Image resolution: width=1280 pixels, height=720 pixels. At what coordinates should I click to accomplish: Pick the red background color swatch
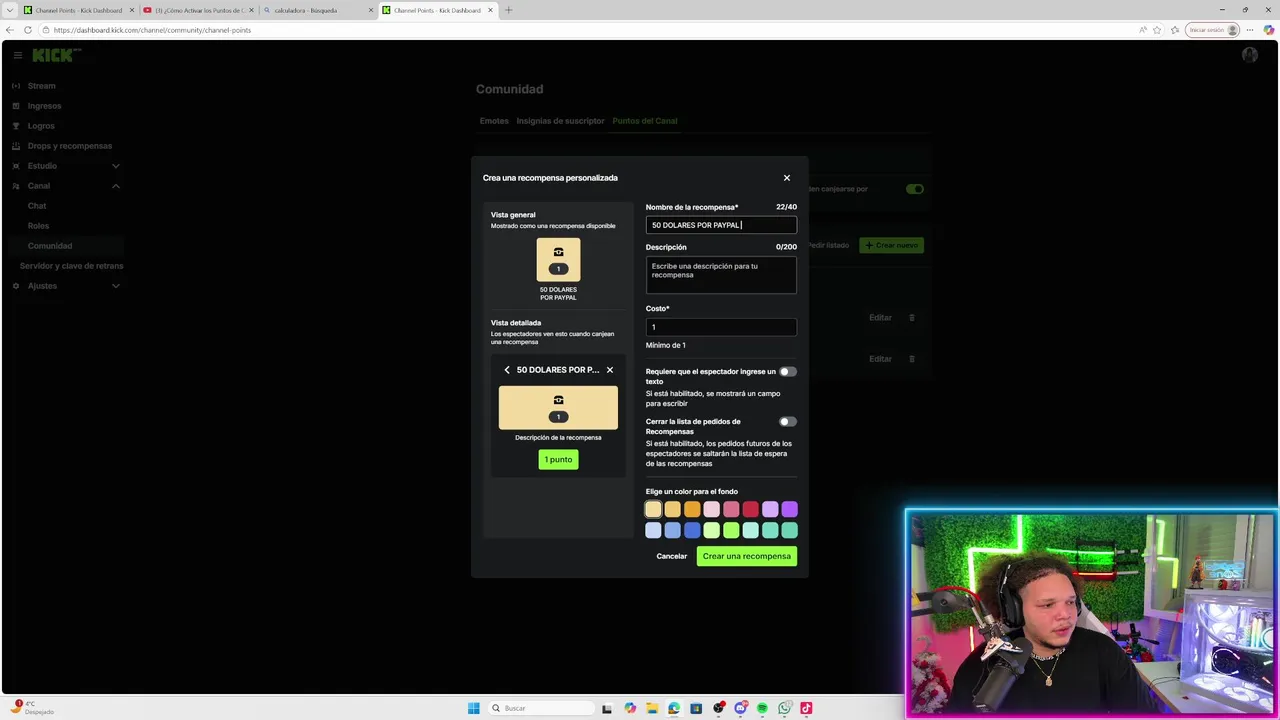(750, 509)
